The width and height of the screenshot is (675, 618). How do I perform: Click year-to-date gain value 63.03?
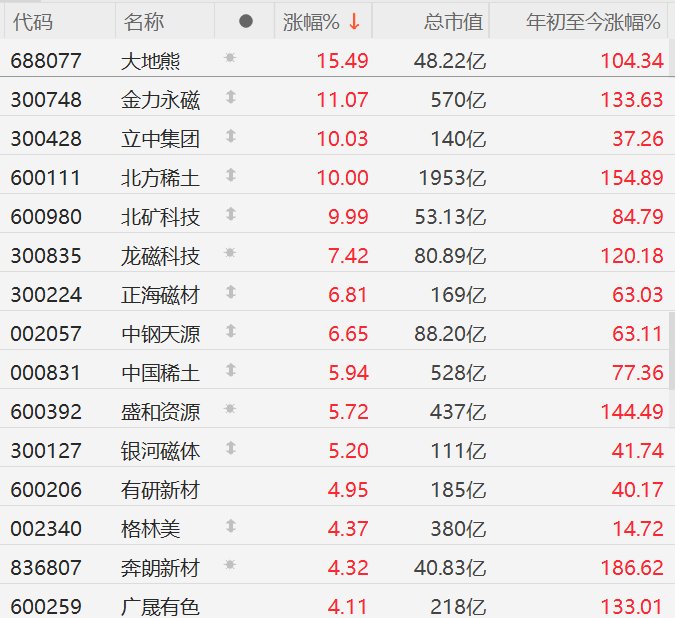[638, 295]
